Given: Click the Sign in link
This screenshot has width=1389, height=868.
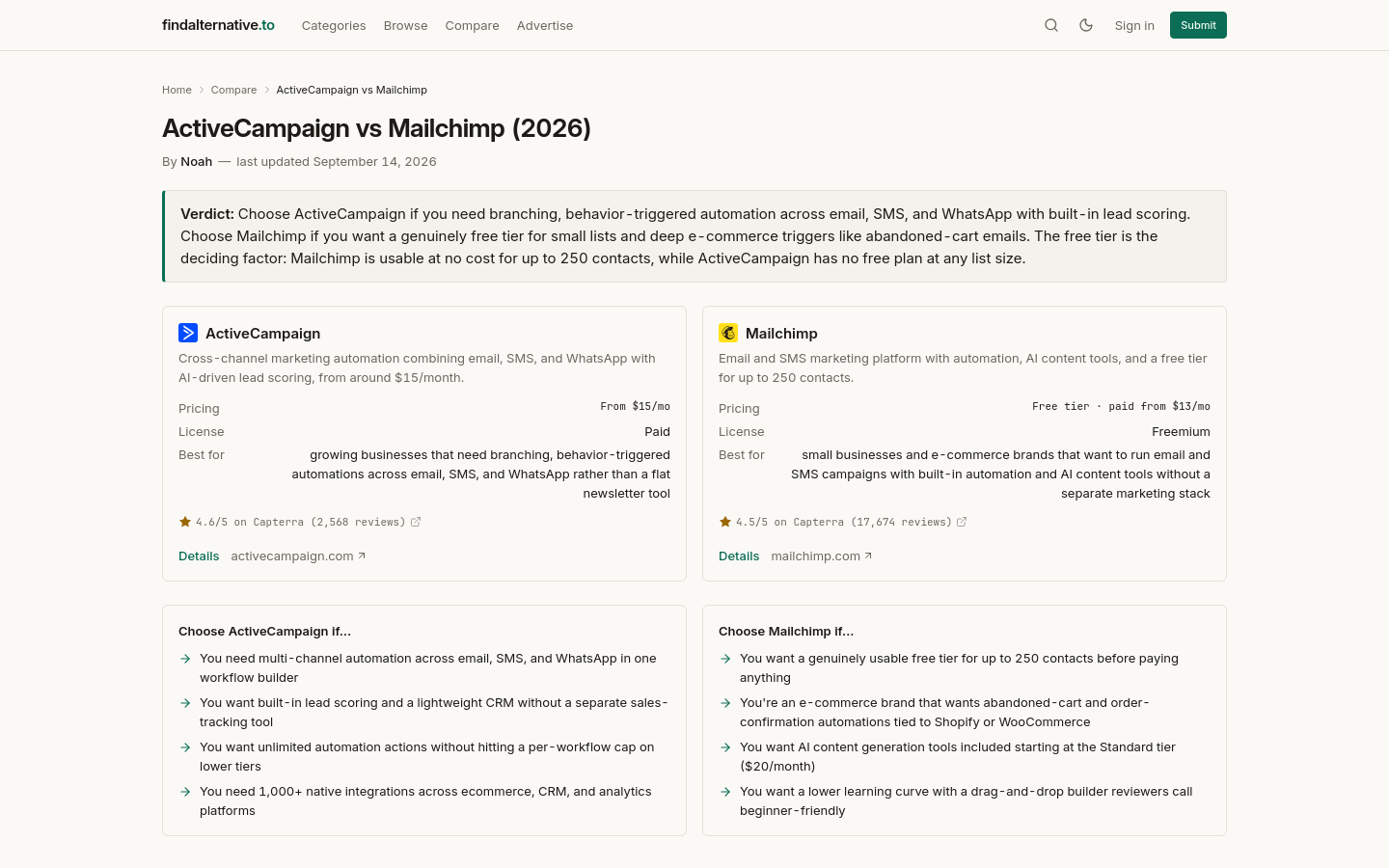Looking at the screenshot, I should click(x=1134, y=26).
